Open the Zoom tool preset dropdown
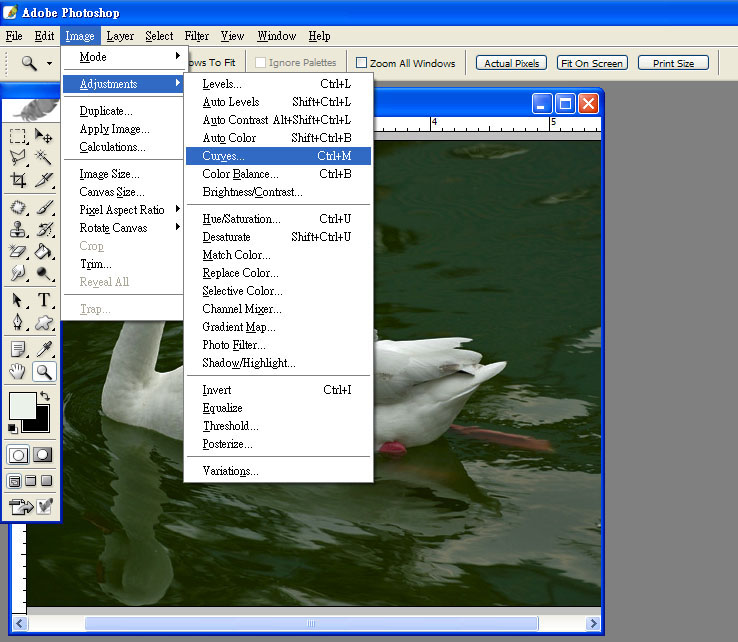Screen dimensions: 738x642 (x=49, y=63)
